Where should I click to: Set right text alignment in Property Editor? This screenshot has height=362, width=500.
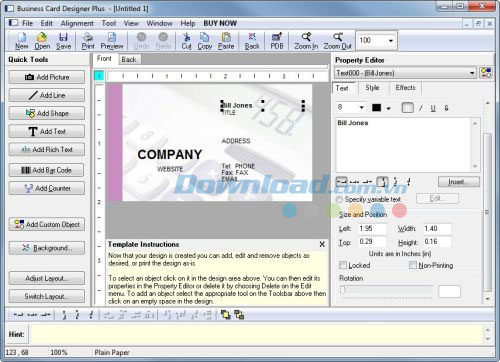click(x=367, y=182)
